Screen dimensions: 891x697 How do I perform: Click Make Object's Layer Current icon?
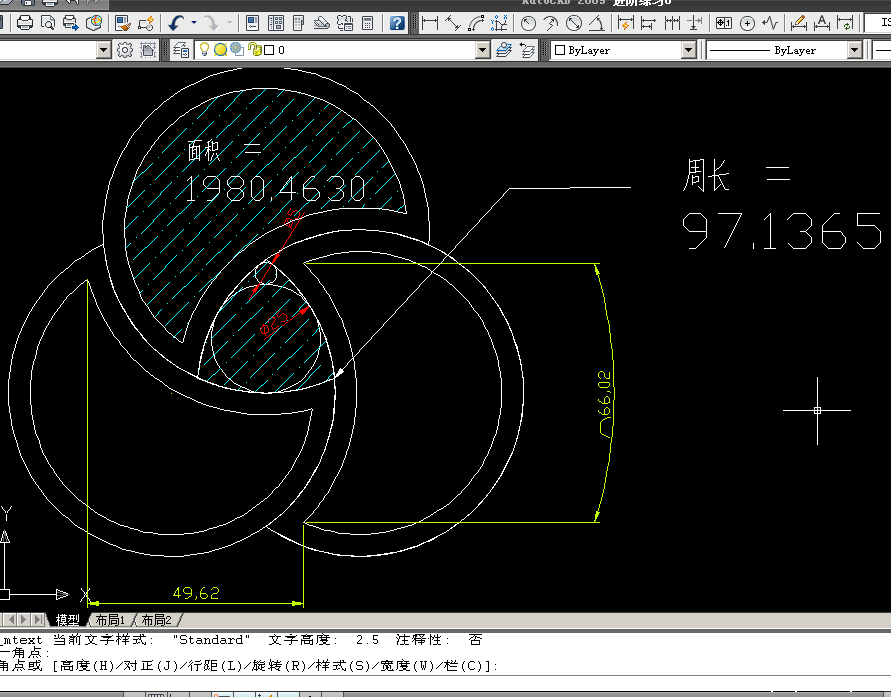[x=503, y=50]
